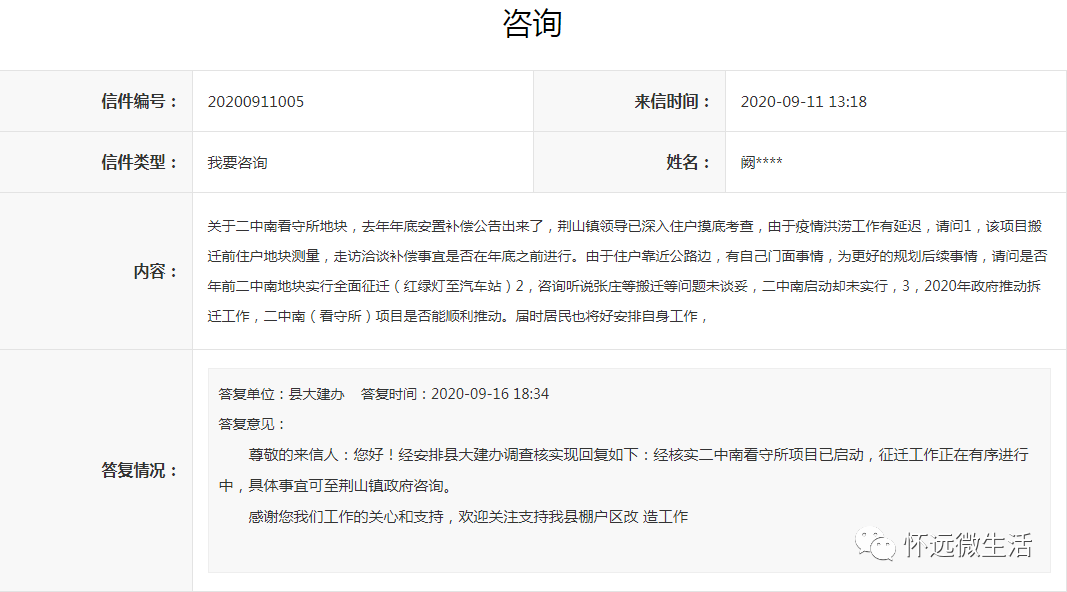
Task: Select the letter number 20200911005
Action: (256, 102)
